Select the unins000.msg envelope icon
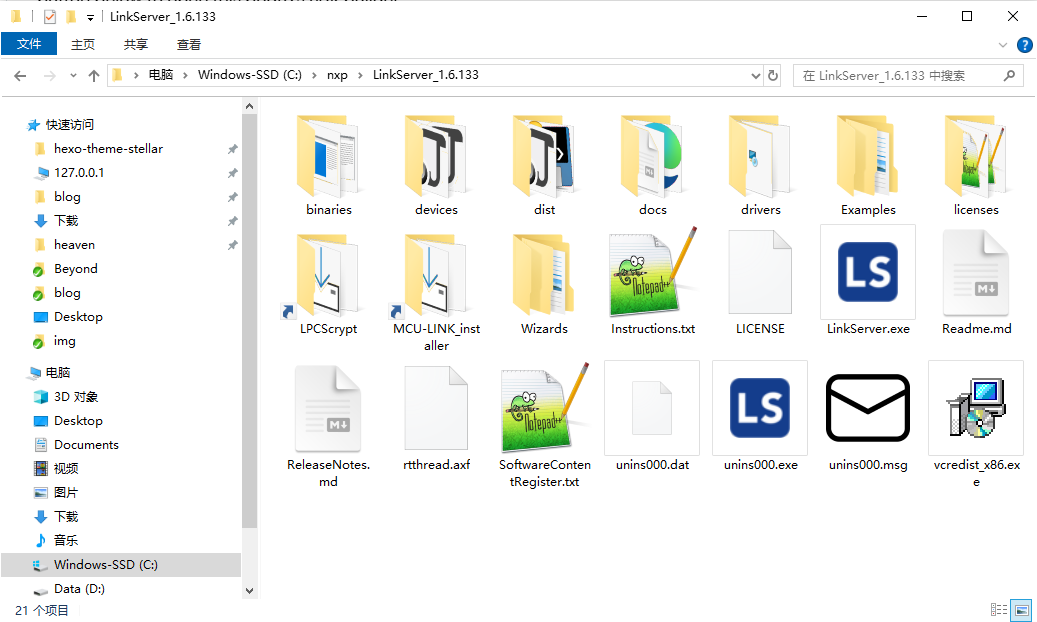 pos(867,408)
